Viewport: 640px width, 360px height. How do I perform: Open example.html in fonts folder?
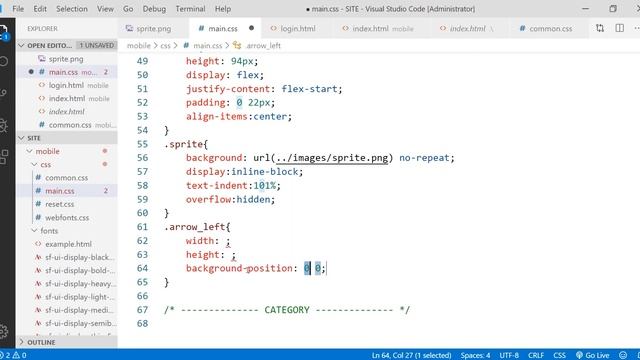[x=68, y=244]
